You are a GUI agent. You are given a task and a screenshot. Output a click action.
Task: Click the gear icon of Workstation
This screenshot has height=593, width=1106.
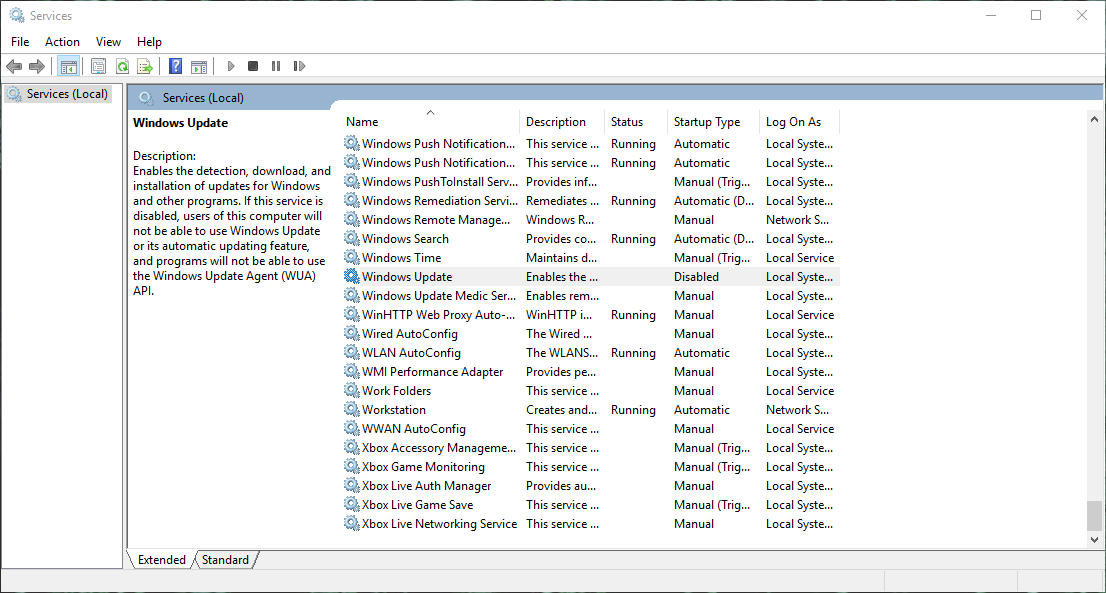click(351, 410)
